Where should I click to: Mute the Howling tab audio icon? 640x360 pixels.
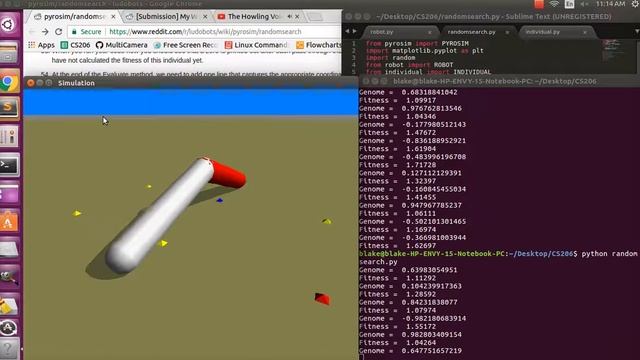tap(289, 16)
